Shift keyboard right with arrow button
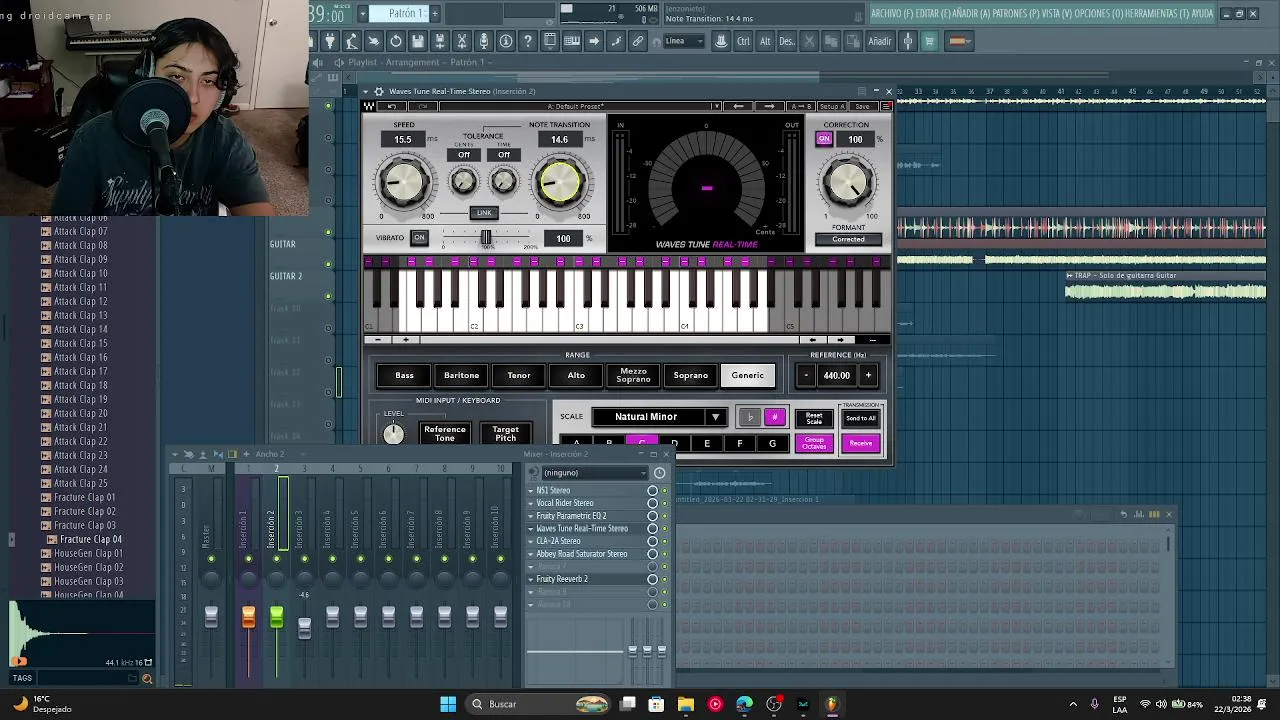Viewport: 1280px width, 720px height. pos(840,340)
